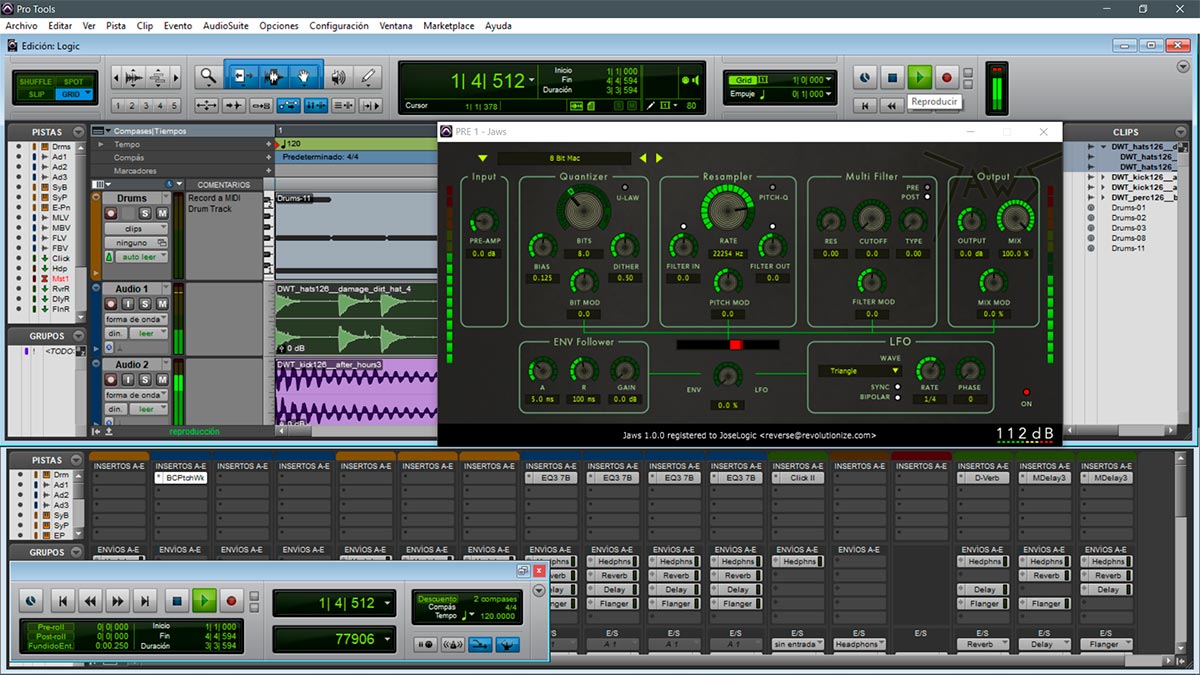The image size is (1200, 675).
Task: Click Go to End in floating Transport window
Action: (146, 601)
